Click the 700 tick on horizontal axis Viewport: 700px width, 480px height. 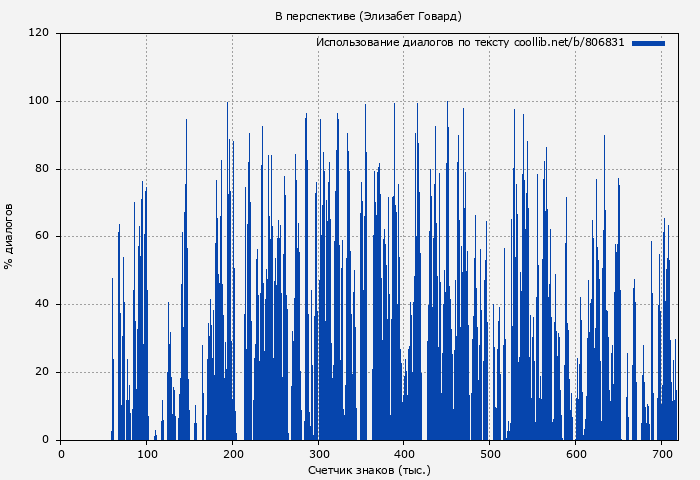click(661, 454)
